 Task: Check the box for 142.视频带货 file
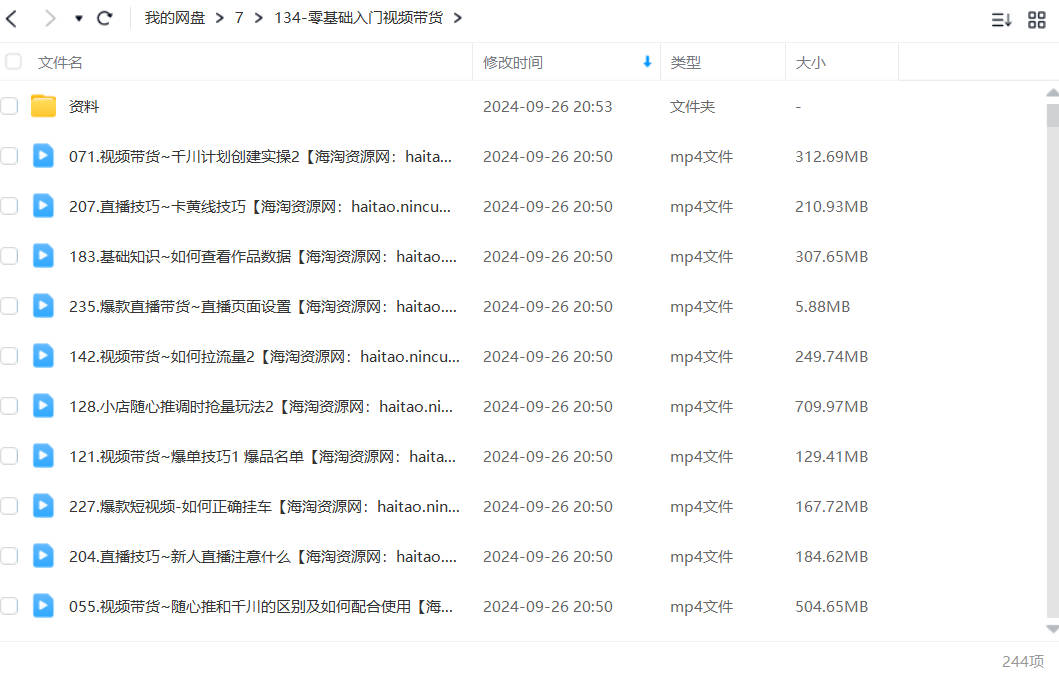point(9,356)
